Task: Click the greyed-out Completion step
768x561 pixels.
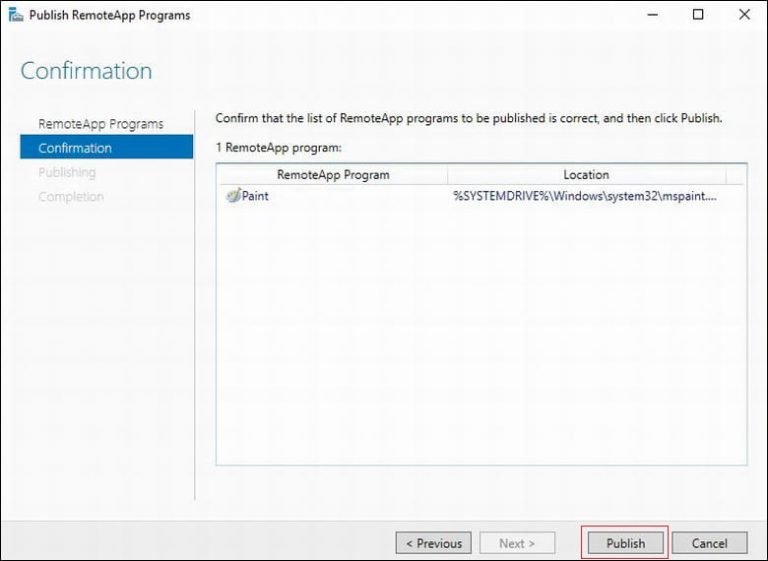Action: (70, 196)
